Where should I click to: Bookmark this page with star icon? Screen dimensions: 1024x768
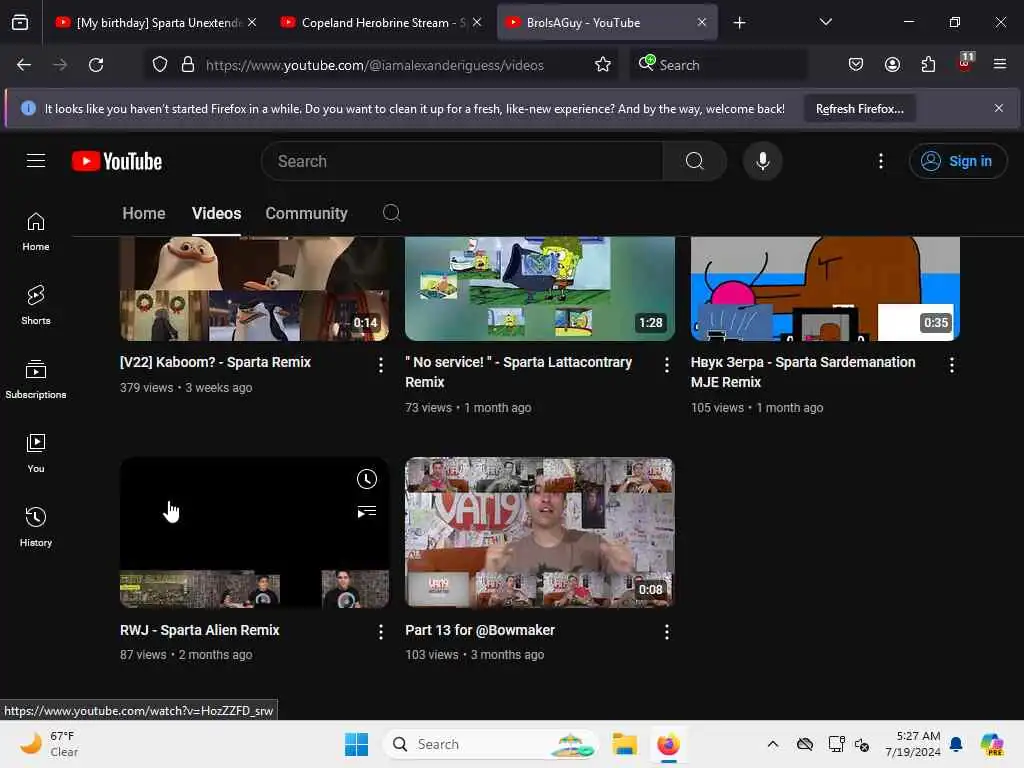pos(603,65)
